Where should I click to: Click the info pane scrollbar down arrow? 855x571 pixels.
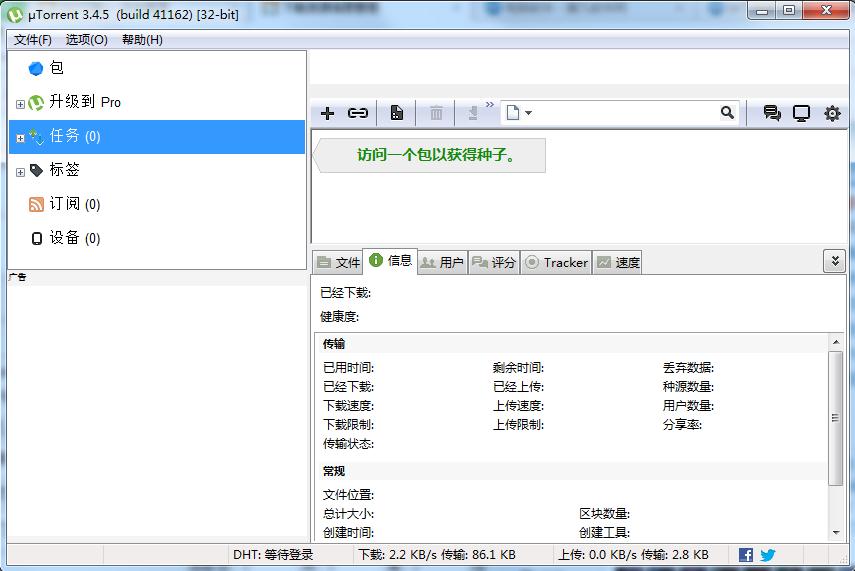pyautogui.click(x=836, y=532)
